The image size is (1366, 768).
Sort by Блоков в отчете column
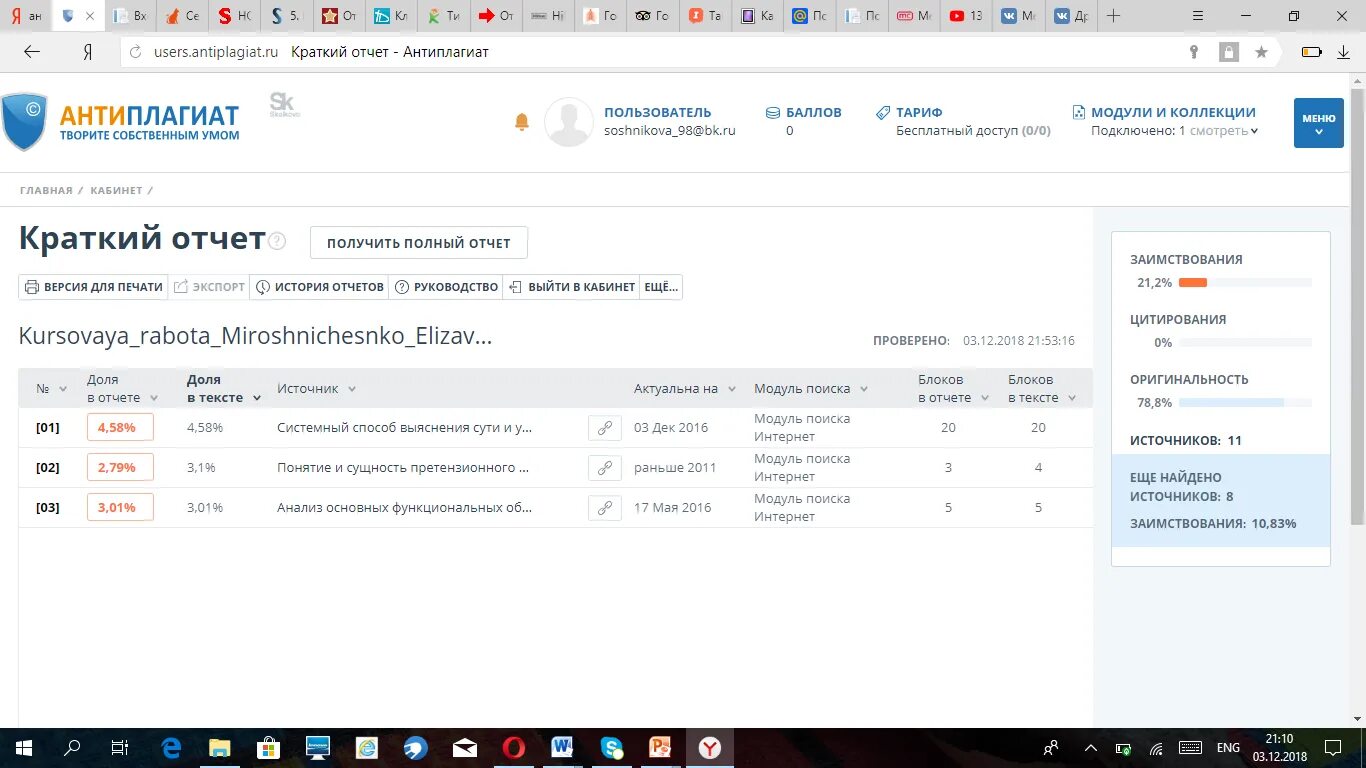click(984, 398)
